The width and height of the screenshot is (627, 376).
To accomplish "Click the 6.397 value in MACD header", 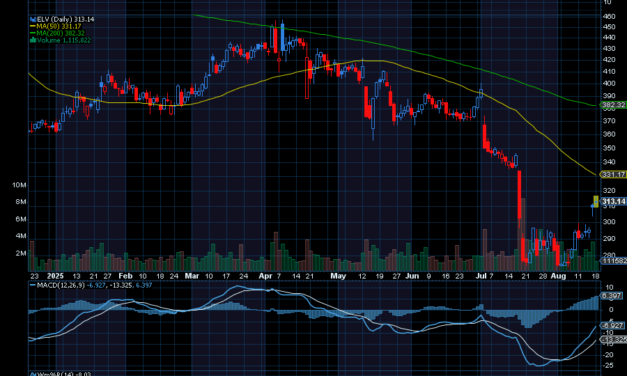I will (144, 285).
